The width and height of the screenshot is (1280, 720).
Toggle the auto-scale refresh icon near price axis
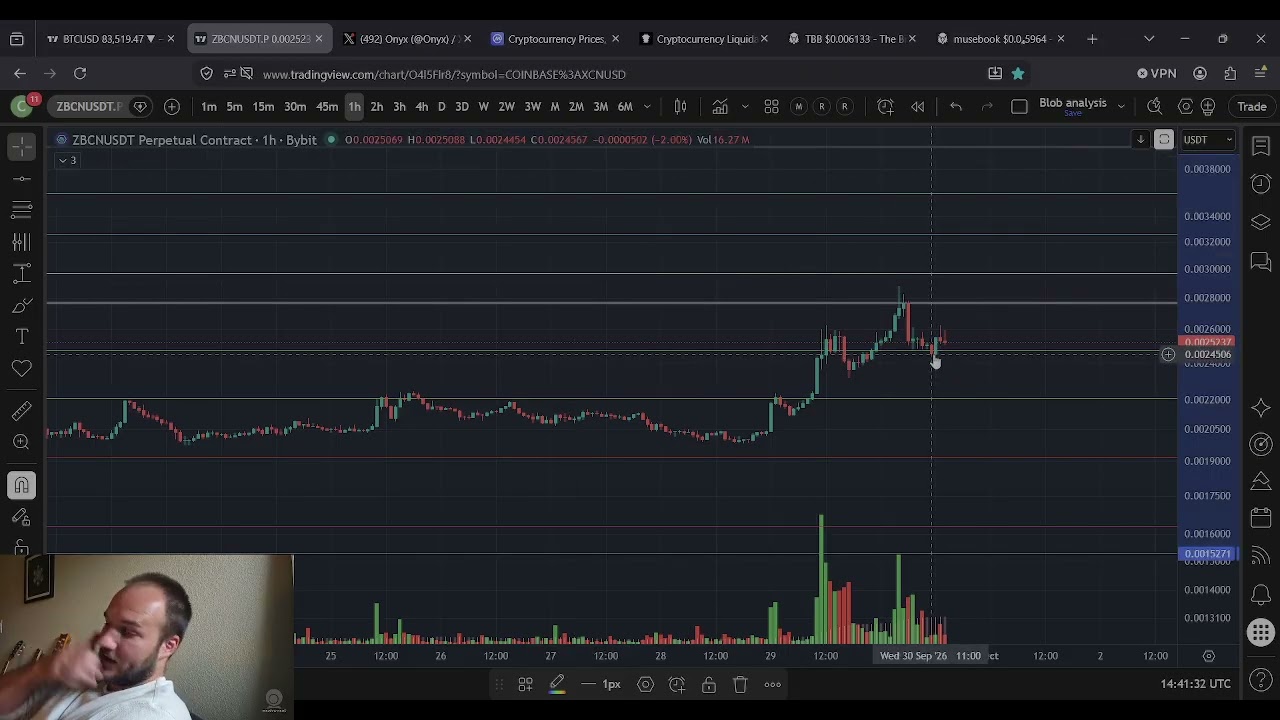pos(1163,140)
